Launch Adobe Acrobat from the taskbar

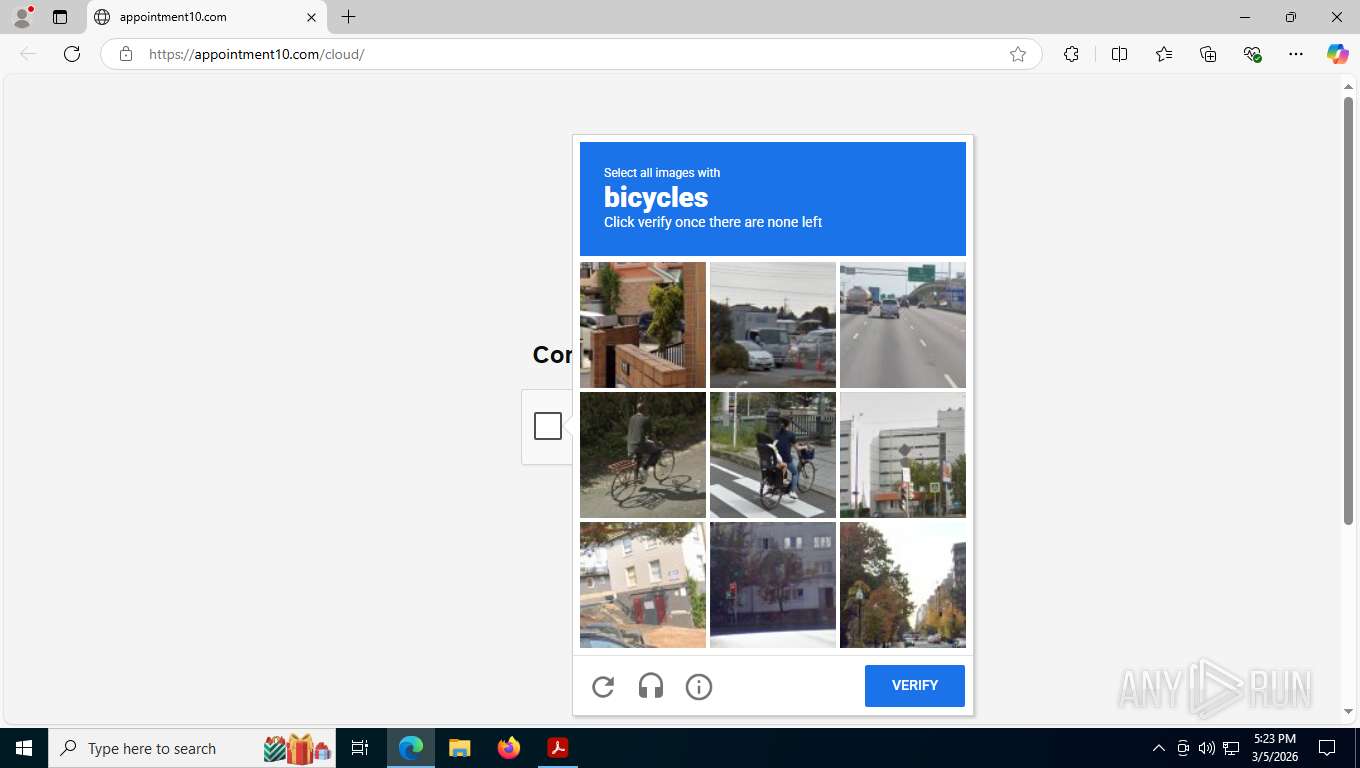[x=557, y=748]
